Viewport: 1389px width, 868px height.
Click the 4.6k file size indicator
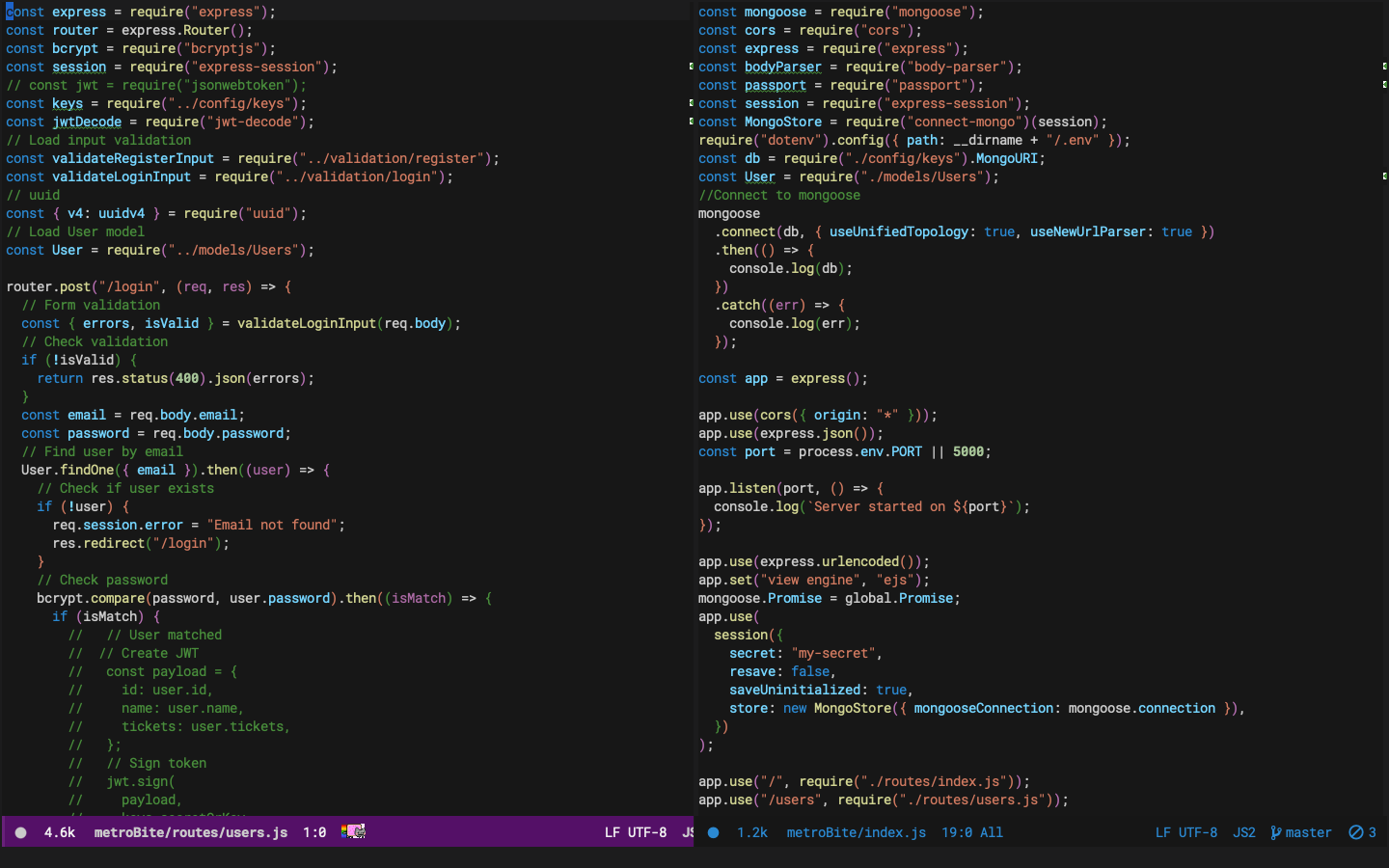60,832
